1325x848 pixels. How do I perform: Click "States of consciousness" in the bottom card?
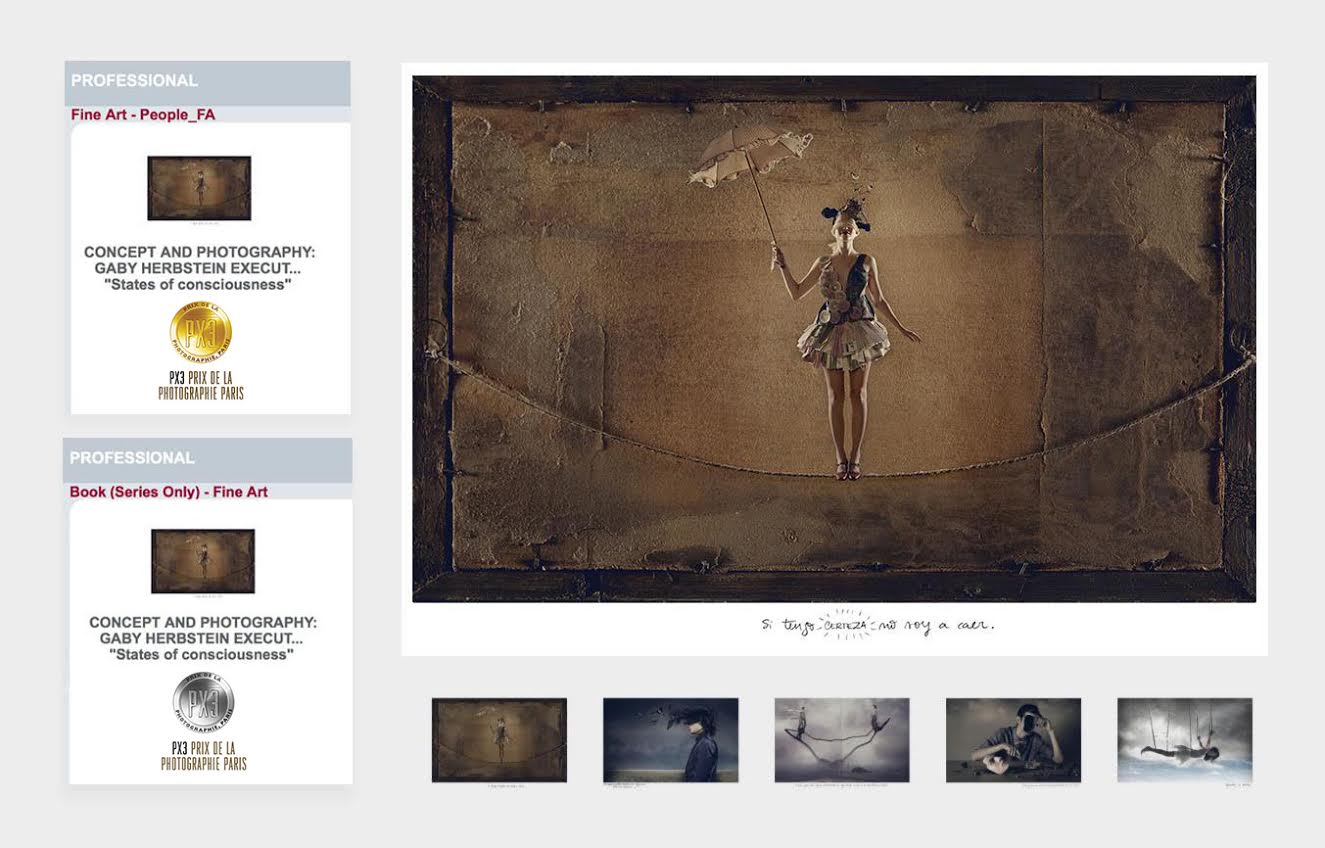(202, 655)
